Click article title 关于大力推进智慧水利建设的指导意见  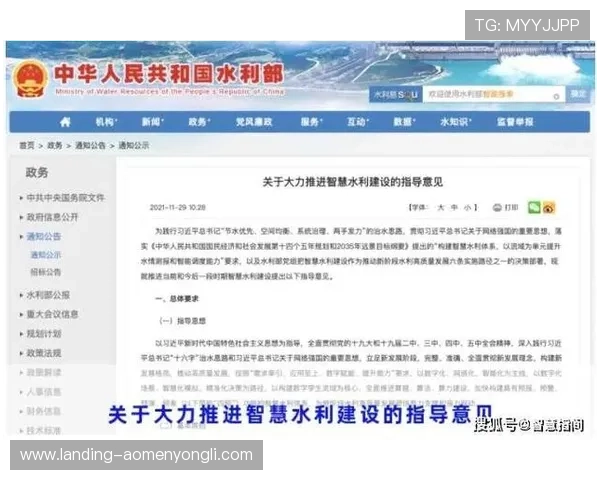pyautogui.click(x=352, y=182)
